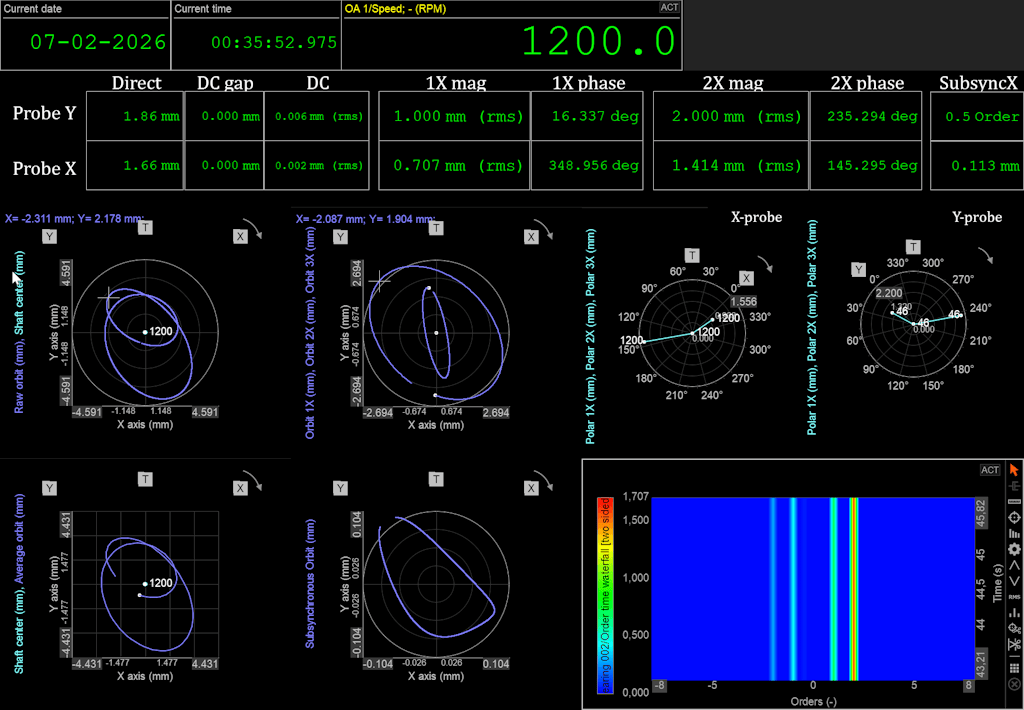Screen dimensions: 1024x710
Task: Select the DC value 0.006 mm (rms)
Action: tap(319, 117)
